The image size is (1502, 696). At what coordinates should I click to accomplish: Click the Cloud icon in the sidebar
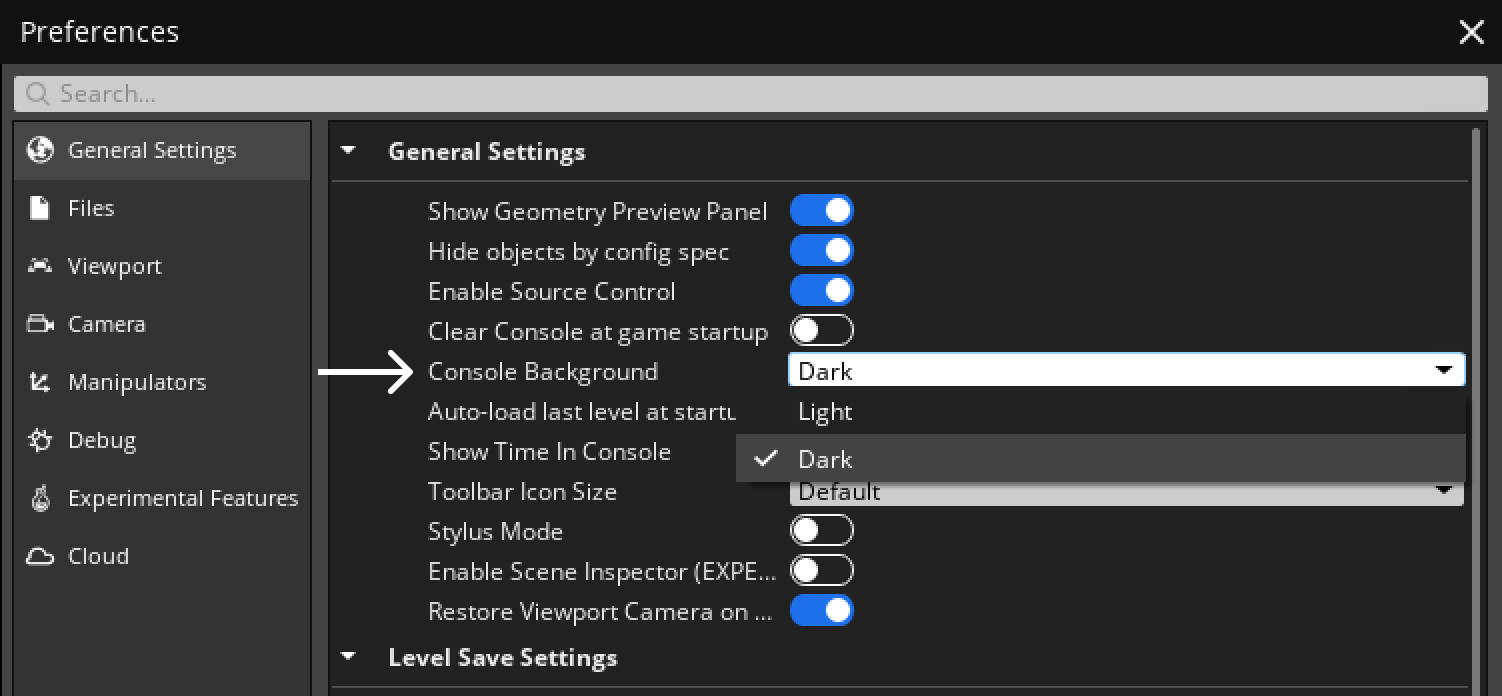pos(38,555)
